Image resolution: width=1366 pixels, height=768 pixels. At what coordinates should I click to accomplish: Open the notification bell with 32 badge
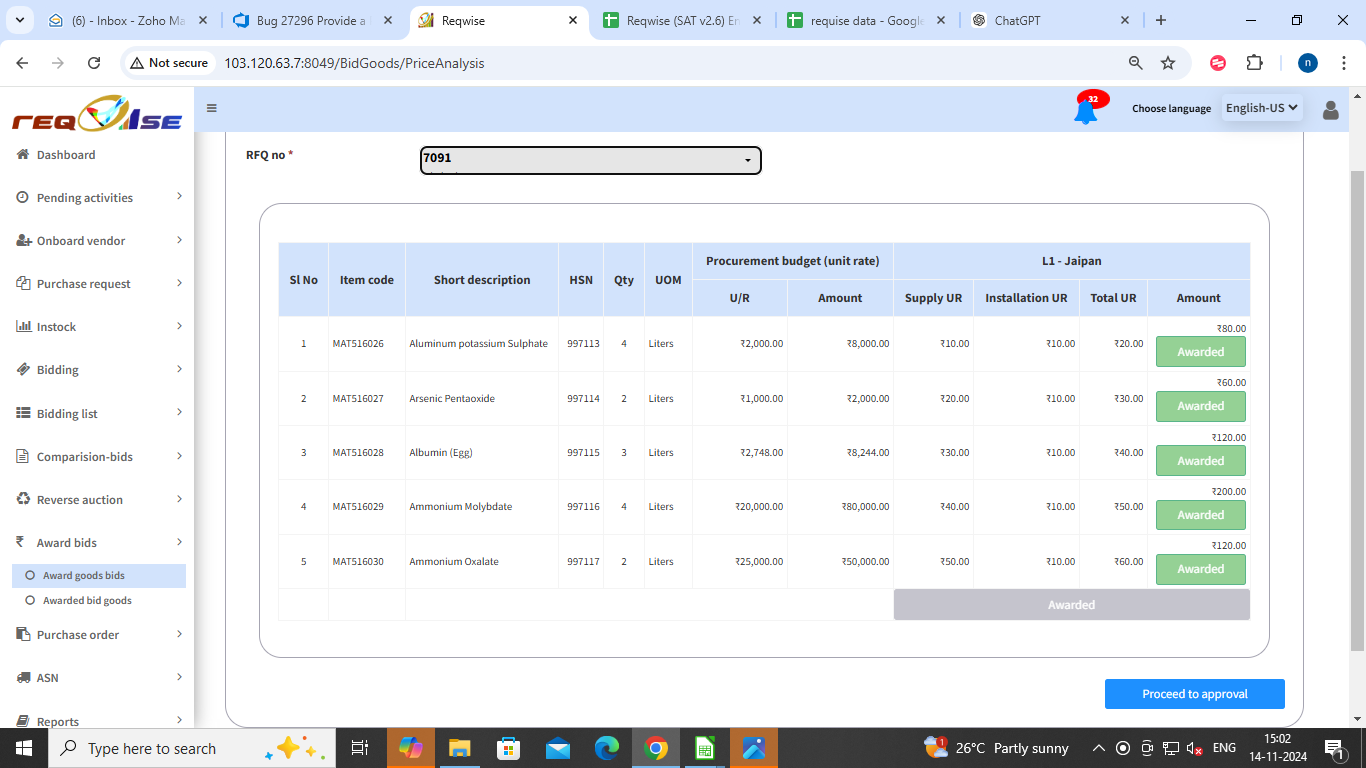[x=1086, y=109]
